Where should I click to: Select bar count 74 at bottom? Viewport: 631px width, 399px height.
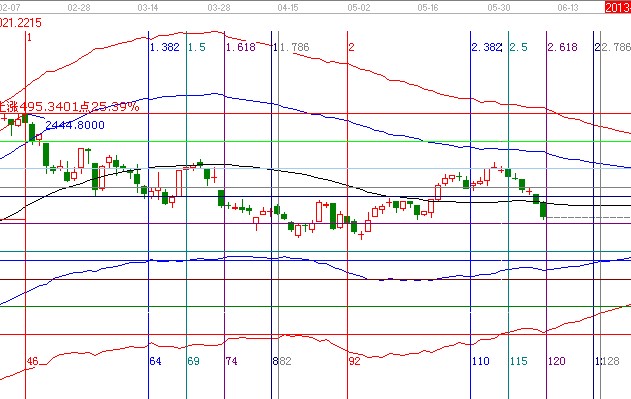(231, 361)
